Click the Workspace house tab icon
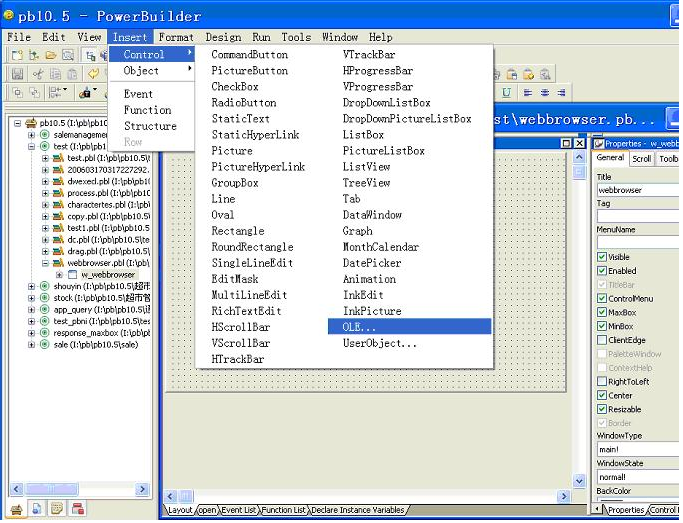Viewport: 683px width, 523px height. tap(17, 509)
